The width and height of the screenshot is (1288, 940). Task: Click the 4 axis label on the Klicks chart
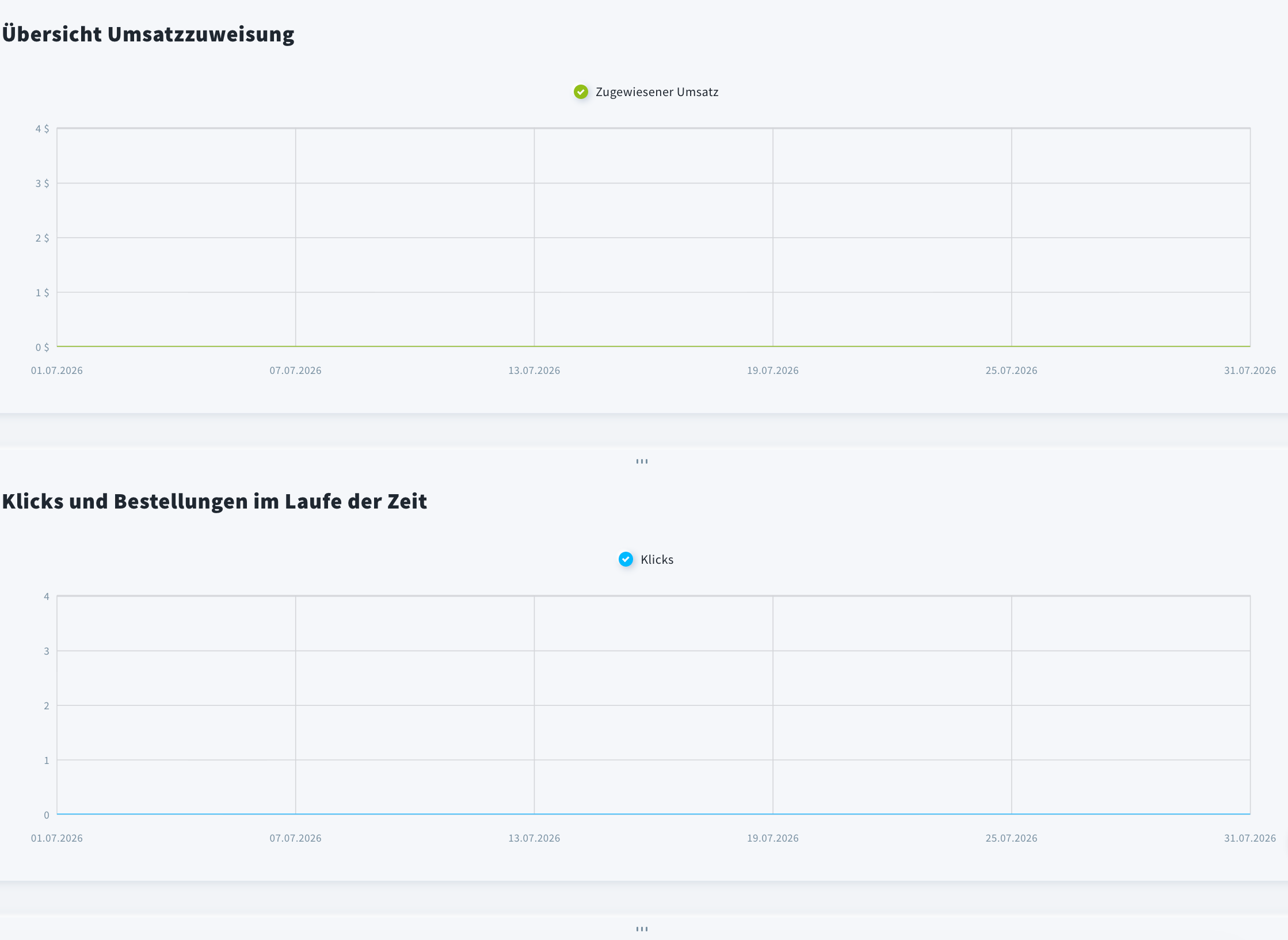pos(47,597)
